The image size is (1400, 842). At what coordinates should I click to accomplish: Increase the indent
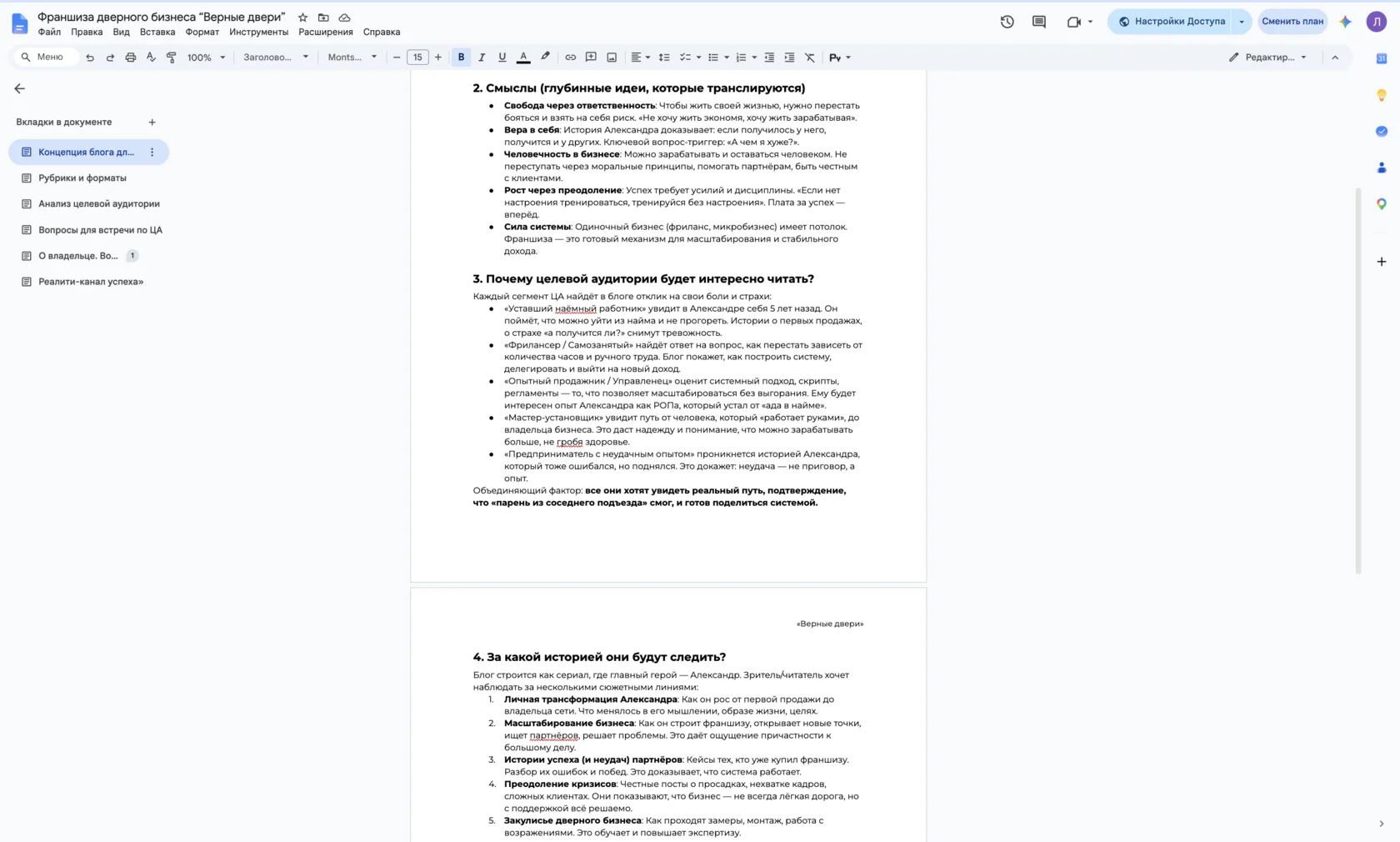click(x=789, y=58)
